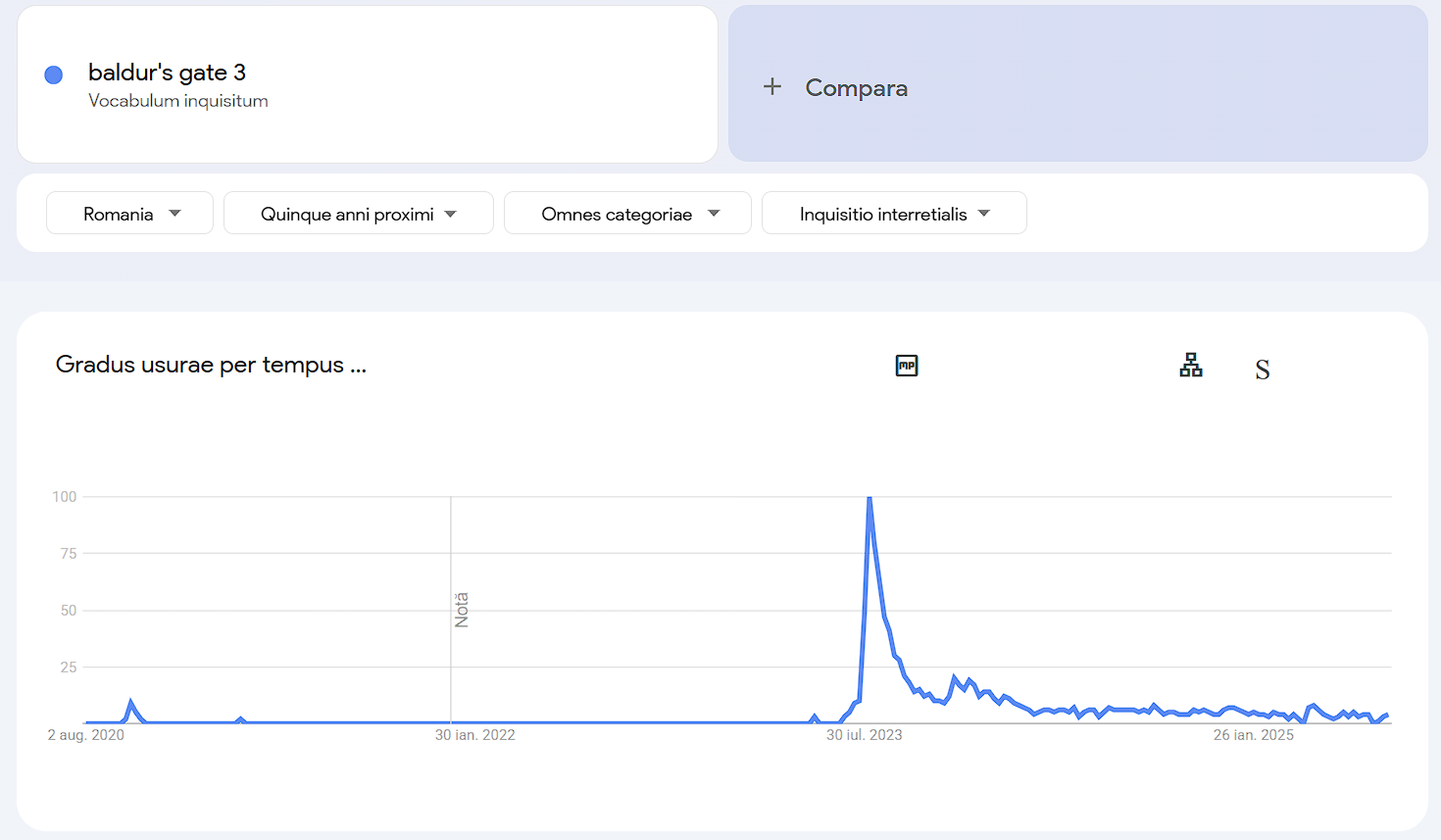The width and height of the screenshot is (1441, 840).
Task: Click the Compara button to add term
Action: 856,88
